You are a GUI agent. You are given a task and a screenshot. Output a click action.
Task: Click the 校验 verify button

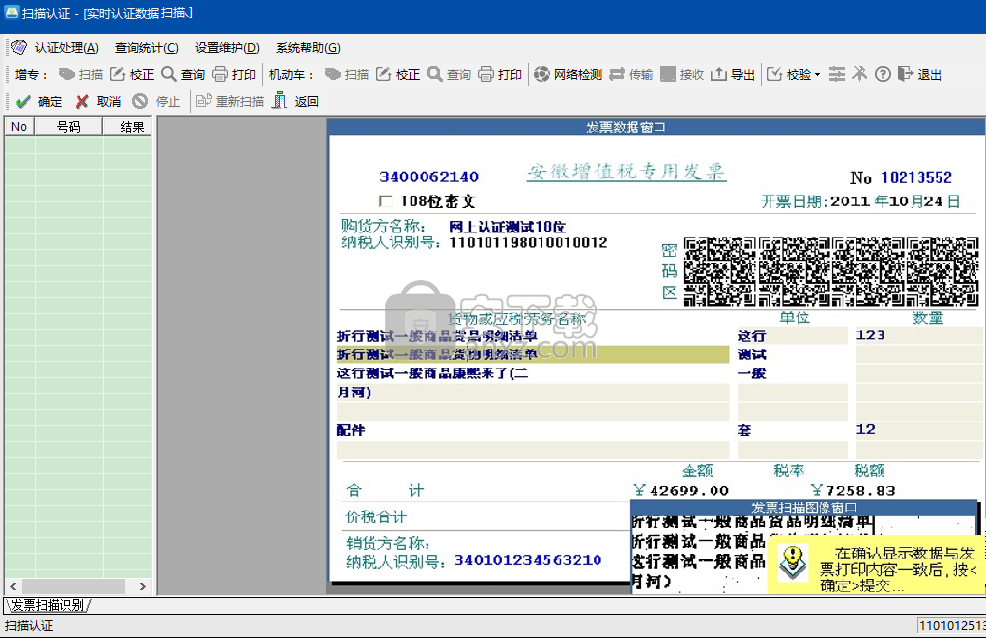789,74
